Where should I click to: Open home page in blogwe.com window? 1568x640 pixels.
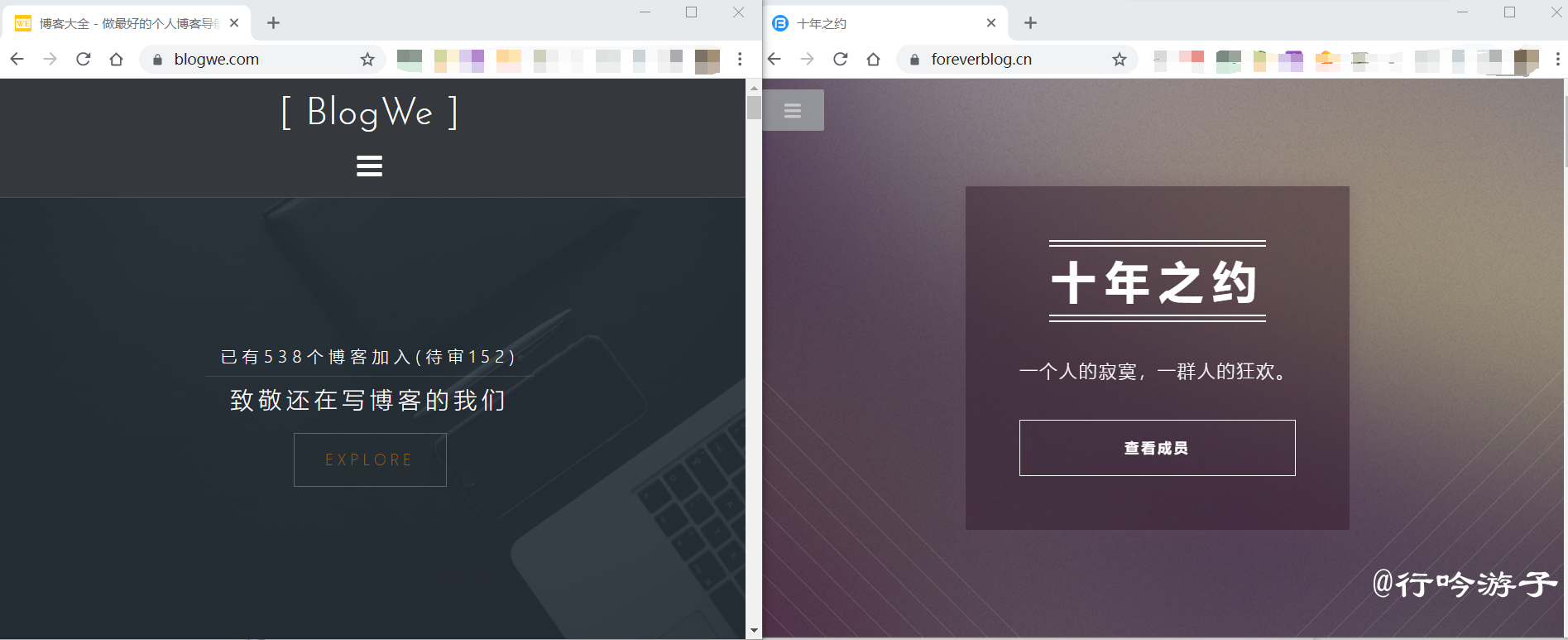click(116, 59)
